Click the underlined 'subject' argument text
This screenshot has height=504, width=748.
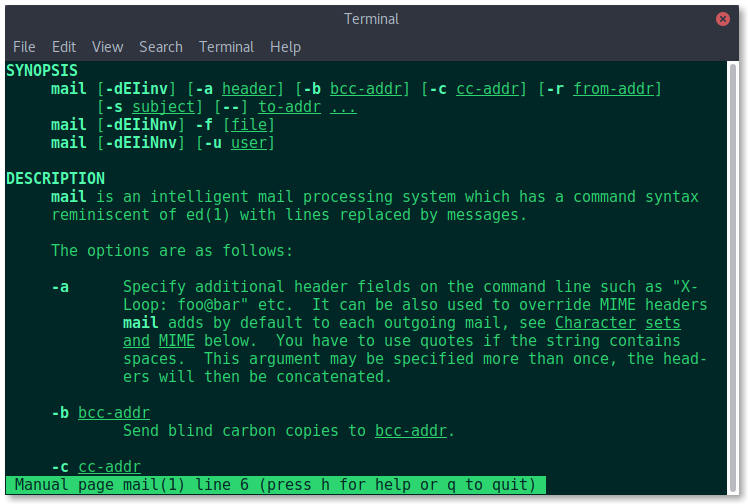pyautogui.click(x=164, y=107)
